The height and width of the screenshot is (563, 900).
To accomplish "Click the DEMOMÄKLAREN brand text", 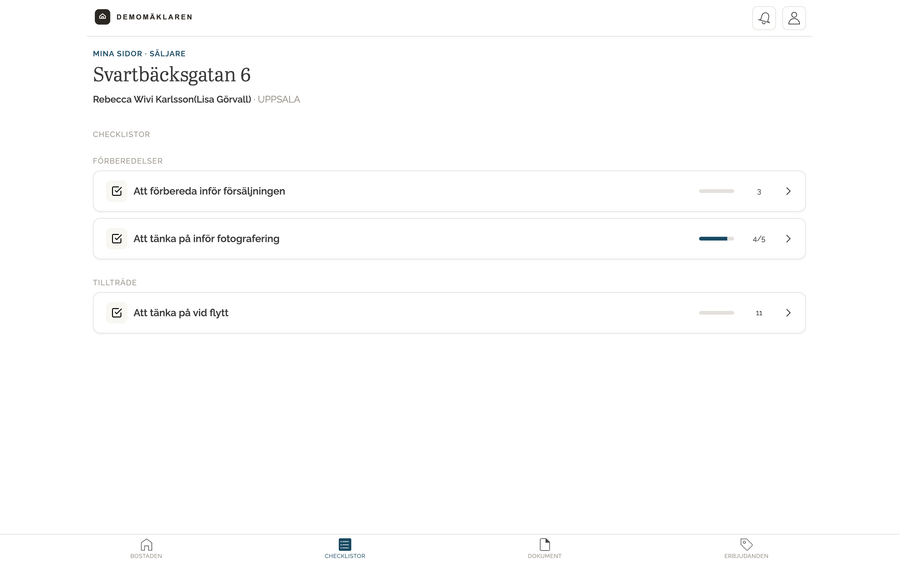I will tap(154, 17).
